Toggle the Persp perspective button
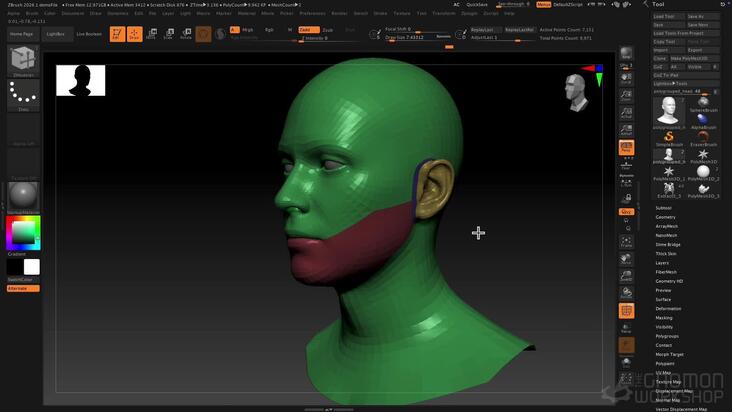Screen dimensions: 732x412 (x=626, y=147)
